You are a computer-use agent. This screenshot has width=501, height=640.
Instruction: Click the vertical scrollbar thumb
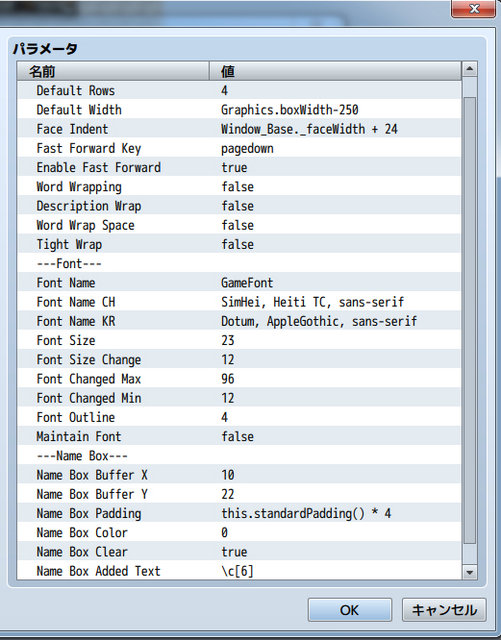coord(469,320)
